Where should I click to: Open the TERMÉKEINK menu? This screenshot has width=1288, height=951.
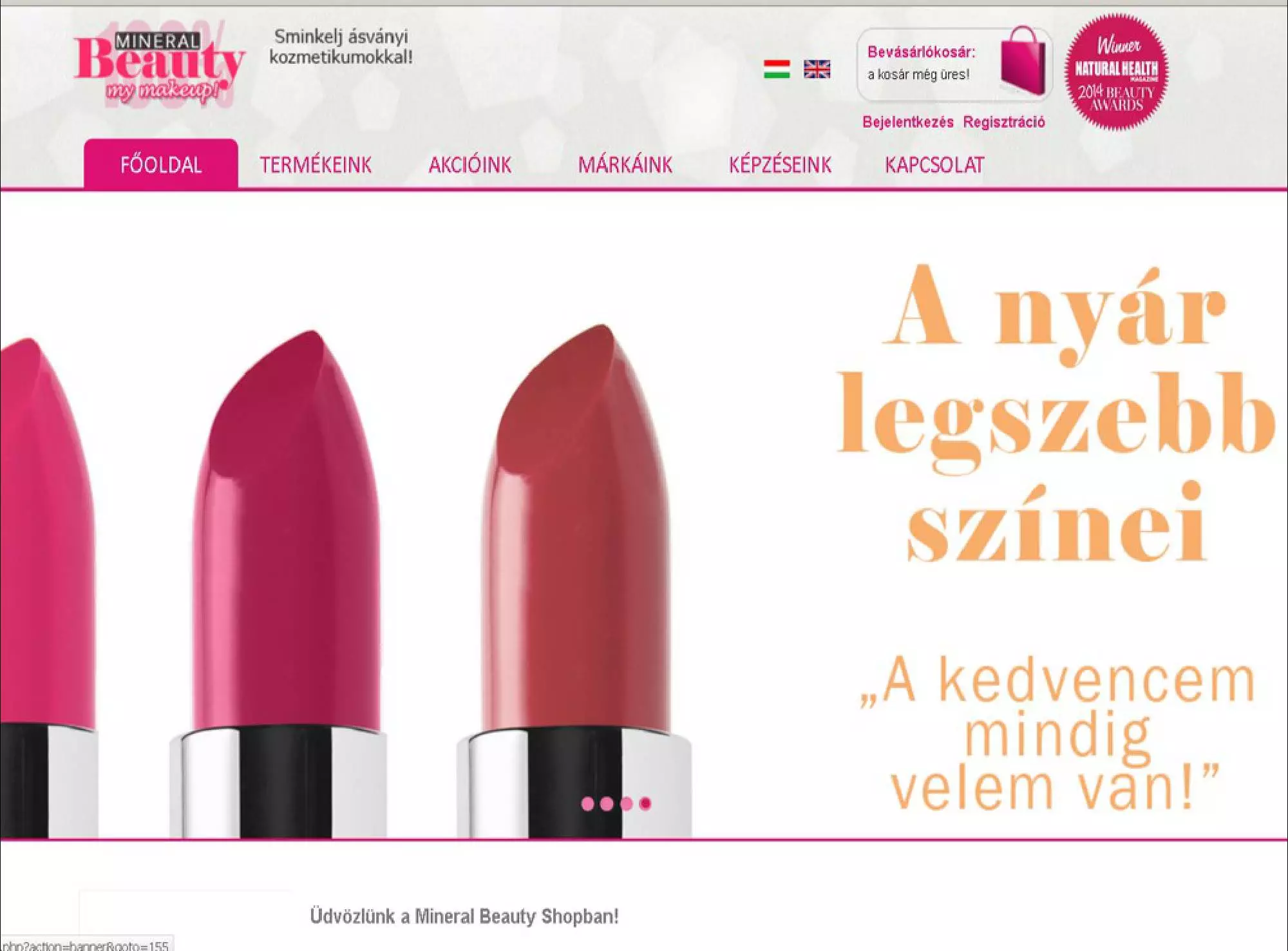pyautogui.click(x=316, y=165)
